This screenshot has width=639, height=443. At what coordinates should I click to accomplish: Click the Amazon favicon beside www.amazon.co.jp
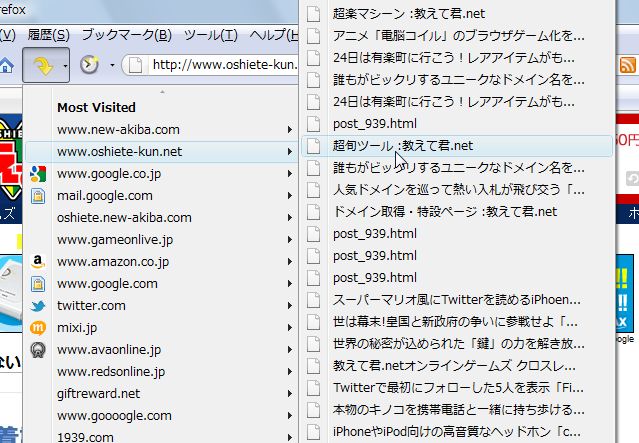[x=38, y=262]
